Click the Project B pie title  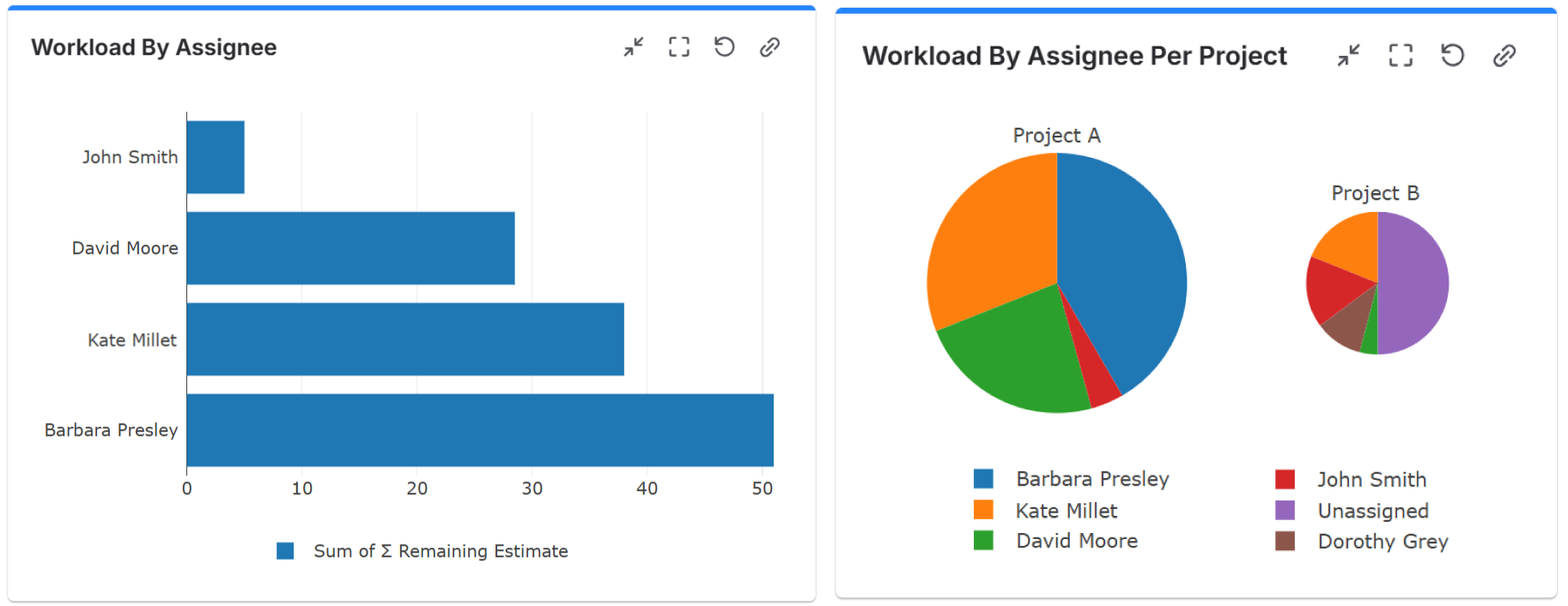click(x=1375, y=193)
